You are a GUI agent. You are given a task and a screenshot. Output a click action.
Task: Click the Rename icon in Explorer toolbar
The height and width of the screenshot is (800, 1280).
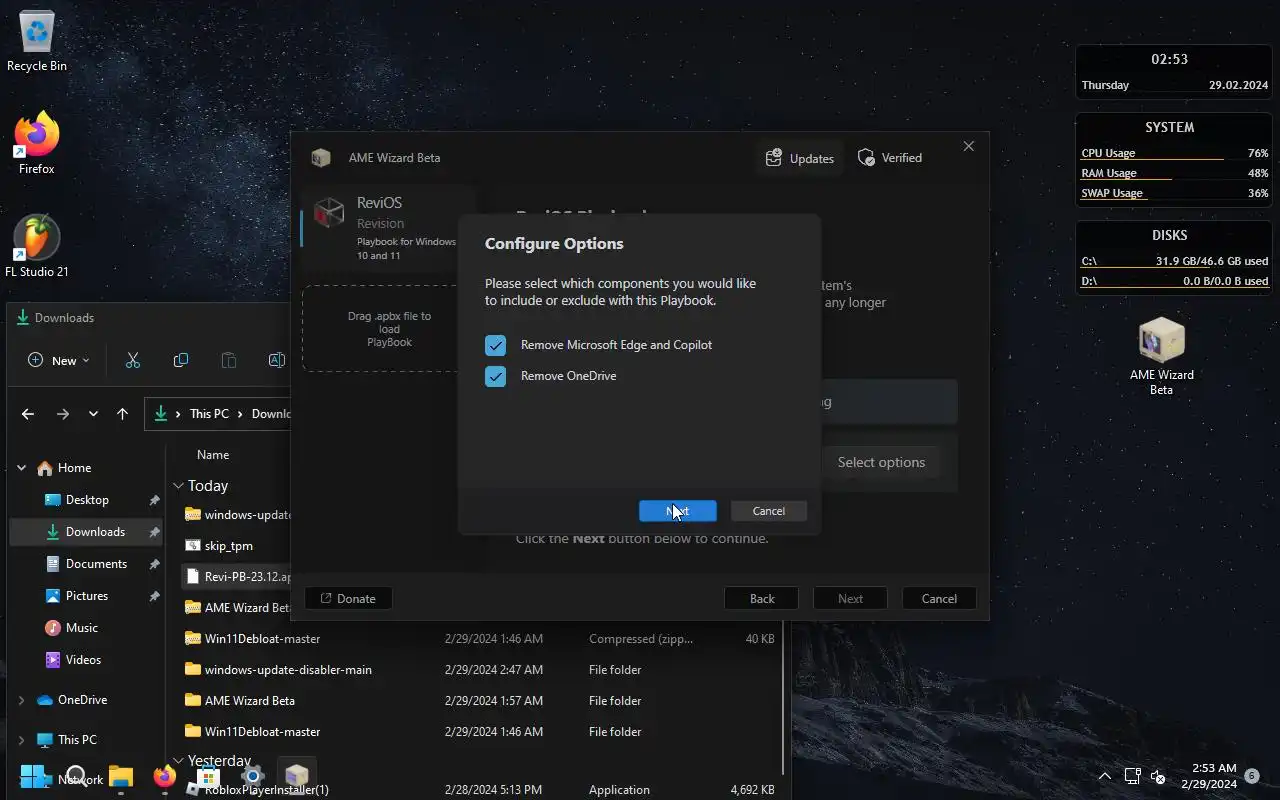(277, 360)
